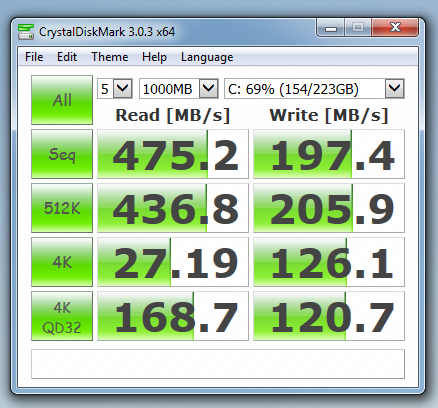This screenshot has height=408, width=438.
Task: Open the Edit menu
Action: (67, 57)
